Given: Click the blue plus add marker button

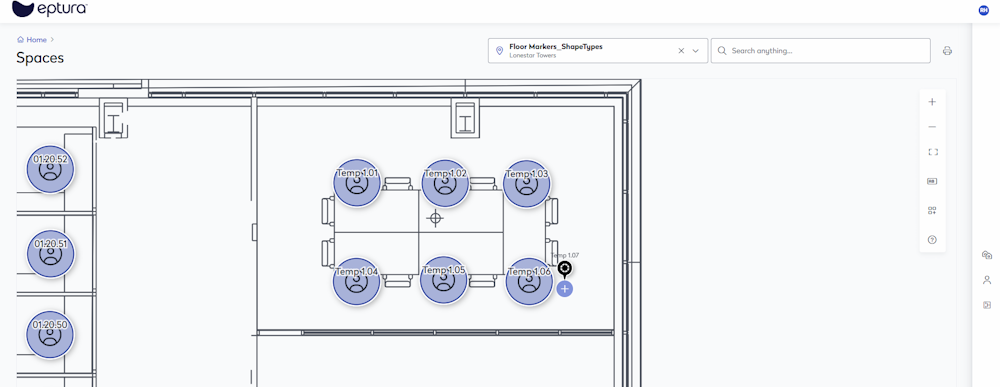Looking at the screenshot, I should (x=564, y=289).
